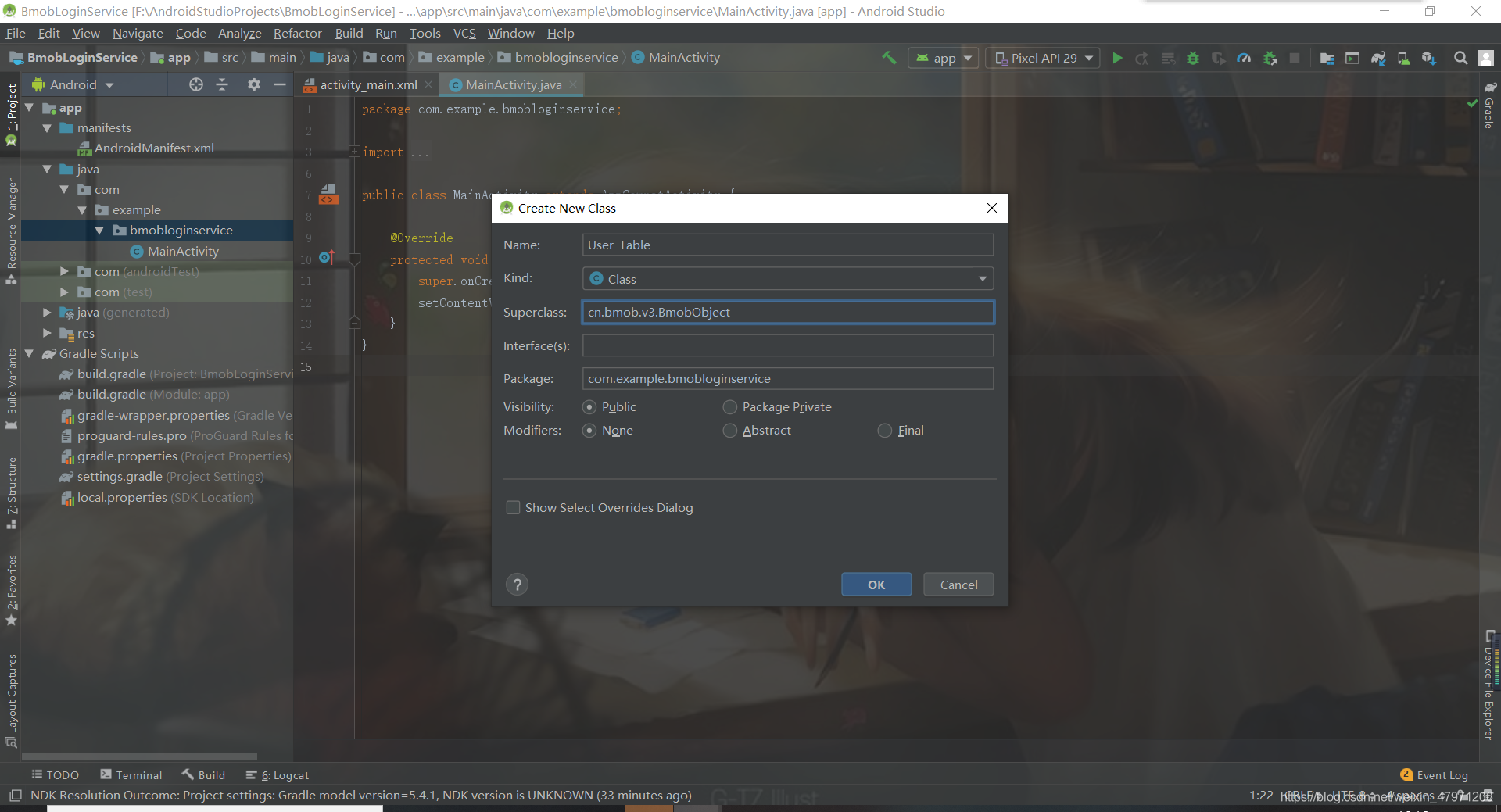This screenshot has width=1501, height=812.
Task: Switch to MainActivity.java tab
Action: (x=514, y=84)
